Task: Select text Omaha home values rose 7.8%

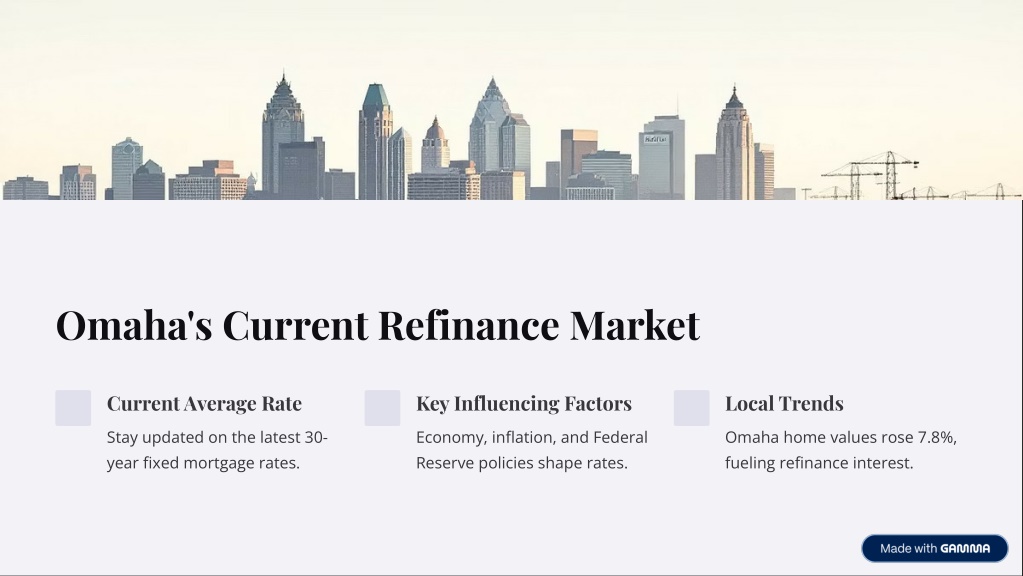Action: click(x=841, y=437)
